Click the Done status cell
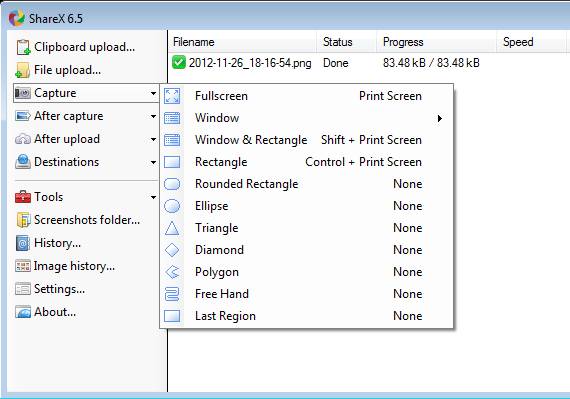The width and height of the screenshot is (570, 399). (336, 63)
